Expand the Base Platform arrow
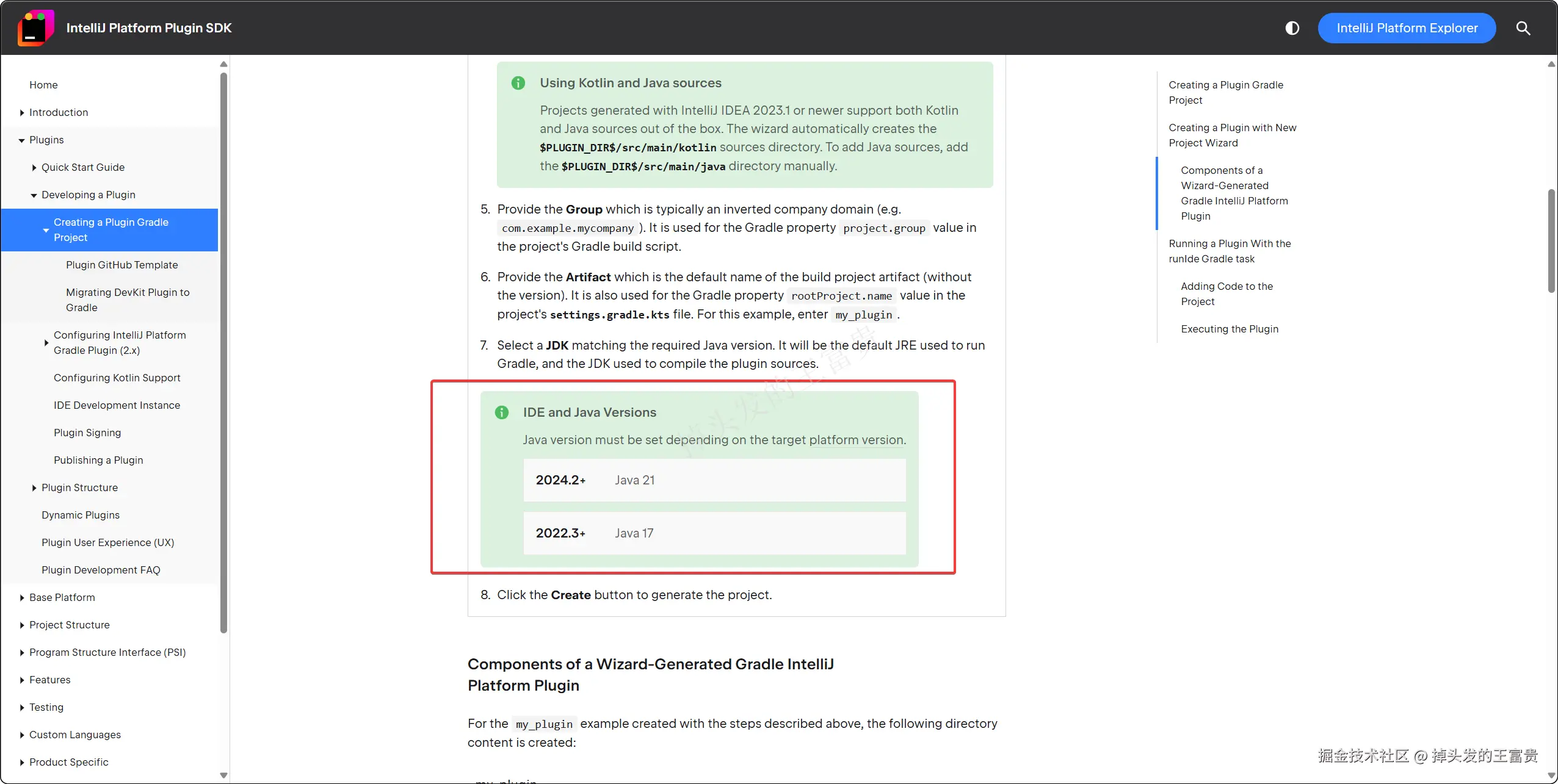Screen dimensions: 1558x784 [22, 598]
